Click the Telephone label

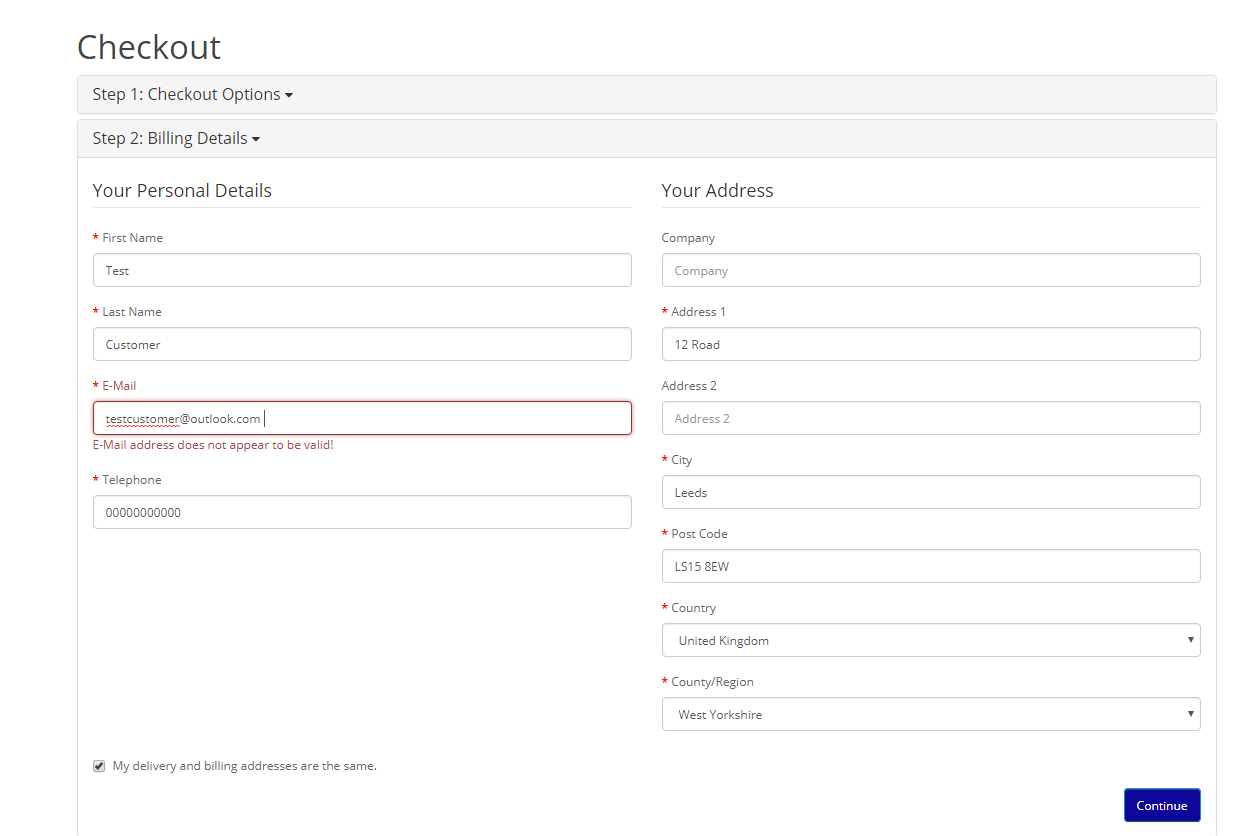point(131,480)
